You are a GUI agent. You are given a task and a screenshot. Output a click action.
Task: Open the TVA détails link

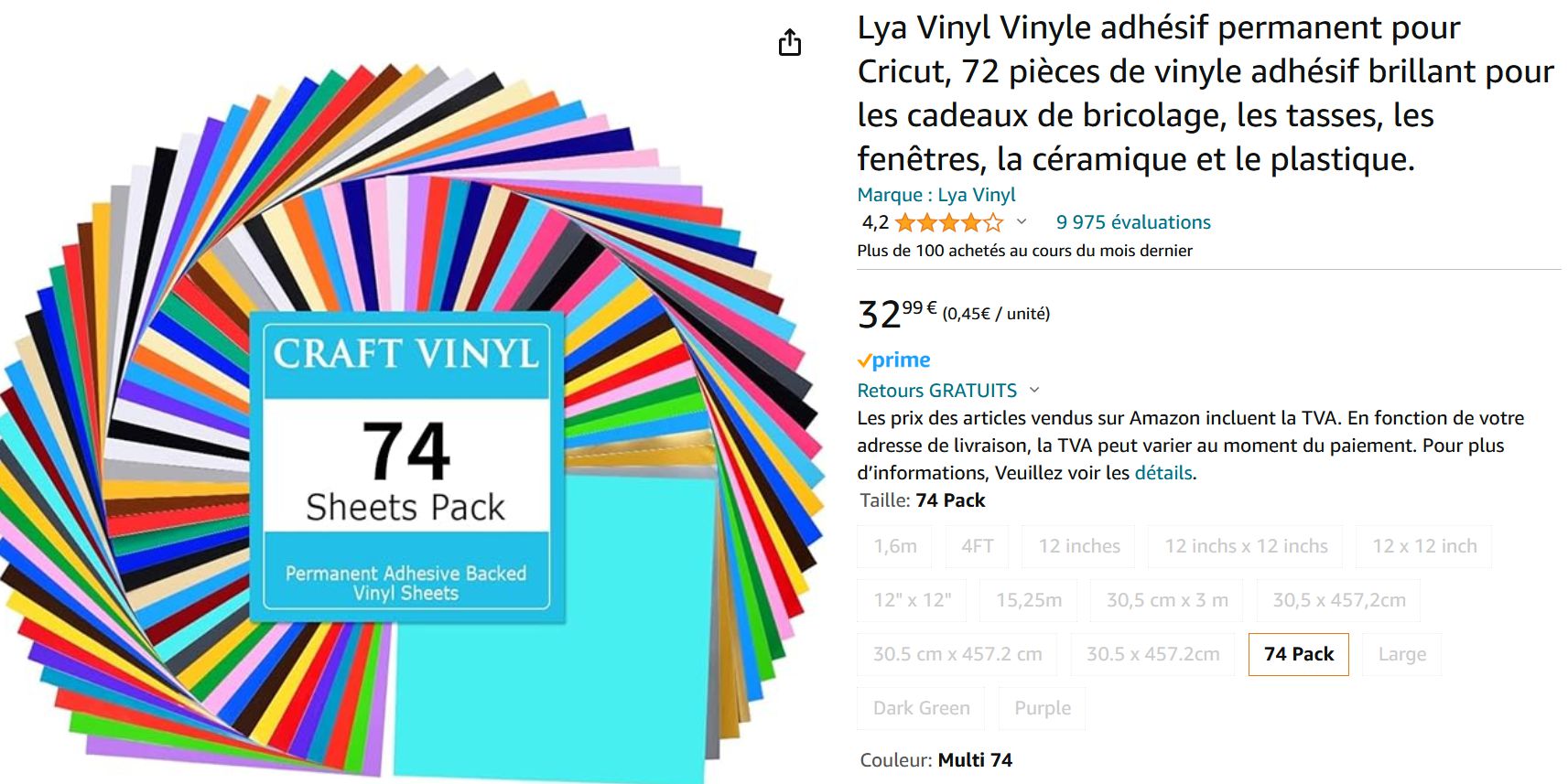click(1163, 473)
